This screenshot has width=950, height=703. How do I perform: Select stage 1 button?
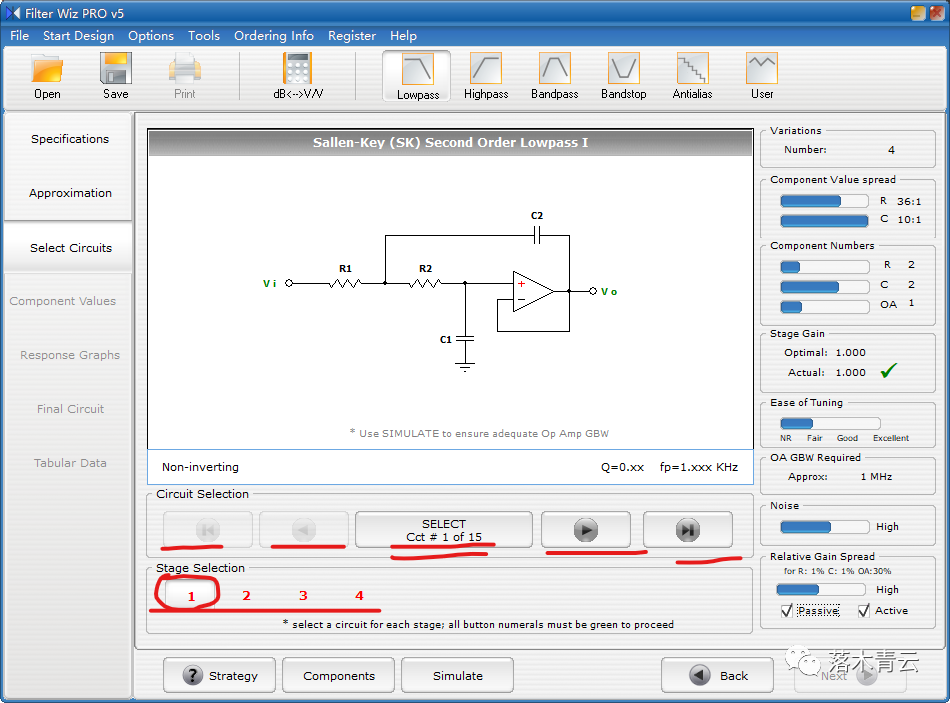click(x=190, y=596)
